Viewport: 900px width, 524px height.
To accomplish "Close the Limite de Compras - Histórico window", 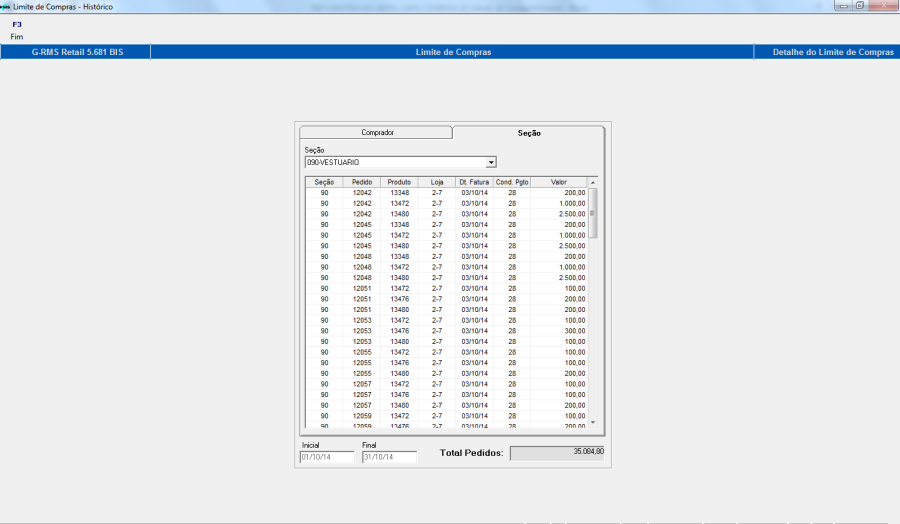I will click(884, 5).
